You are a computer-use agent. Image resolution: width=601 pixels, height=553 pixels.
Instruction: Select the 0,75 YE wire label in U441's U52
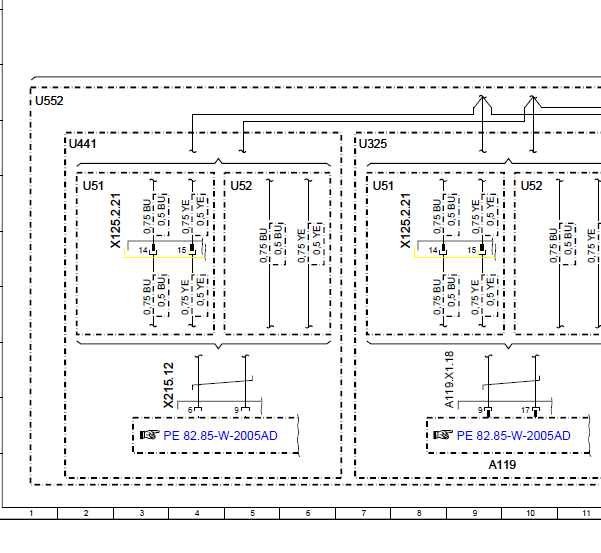click(301, 246)
